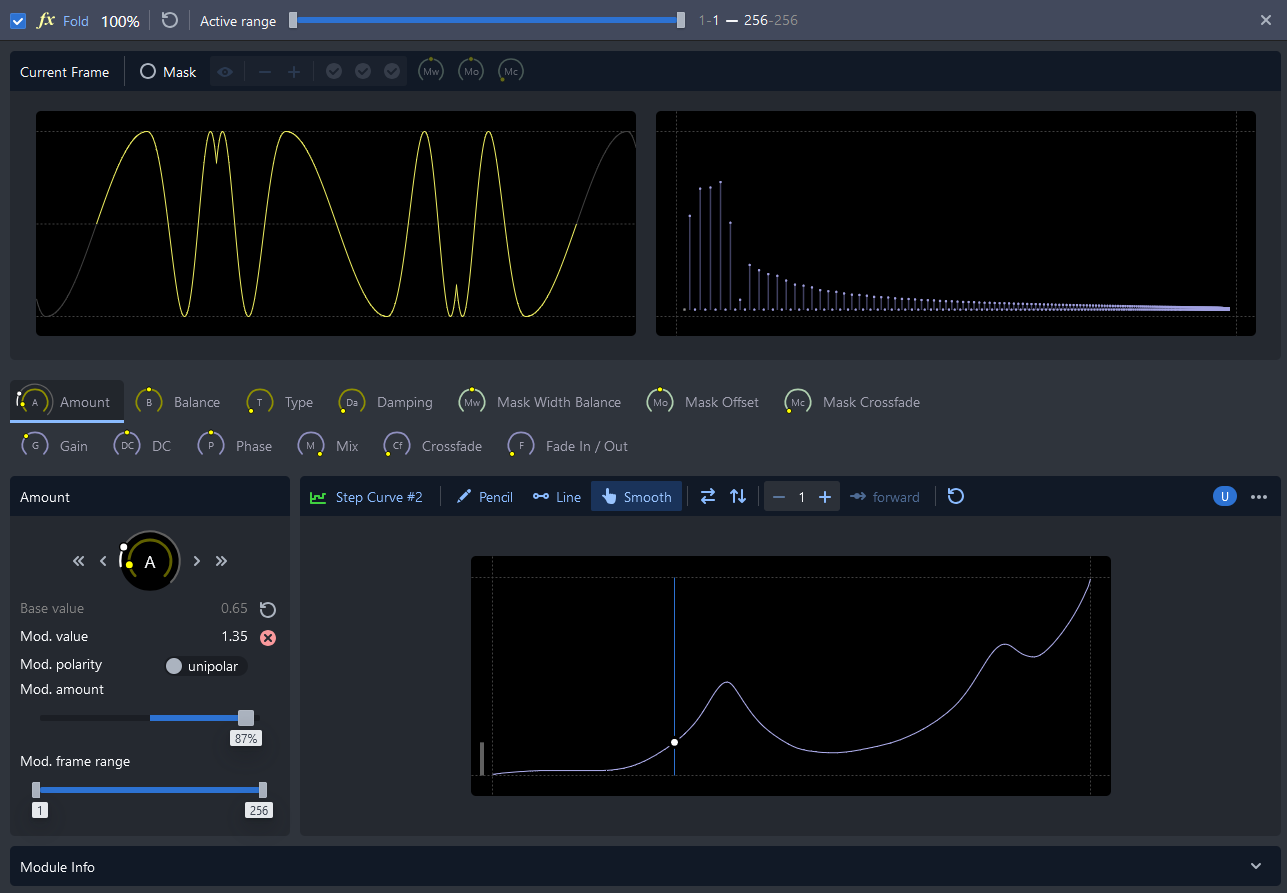The image size is (1287, 893).
Task: Click the 100% Fold mix value
Action: pyautogui.click(x=120, y=21)
